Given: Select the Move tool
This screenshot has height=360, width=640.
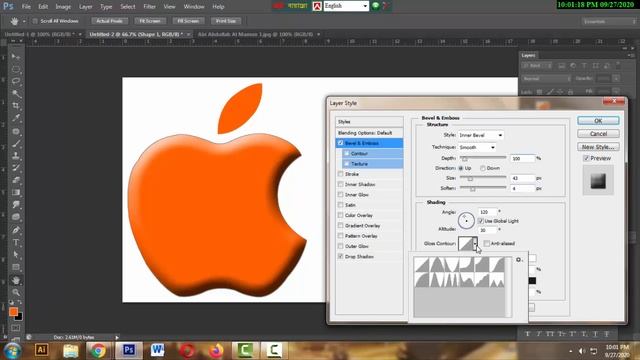Looking at the screenshot, I should (16, 57).
